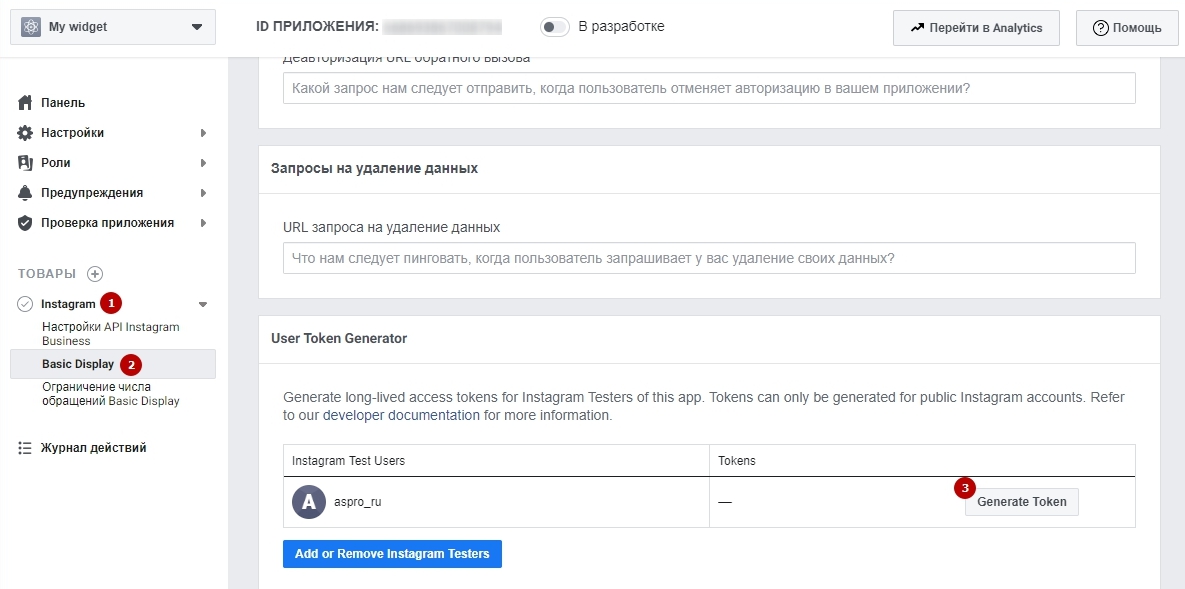The height and width of the screenshot is (589, 1185).
Task: Click Add or Remove Instagram Testers
Action: (x=392, y=554)
